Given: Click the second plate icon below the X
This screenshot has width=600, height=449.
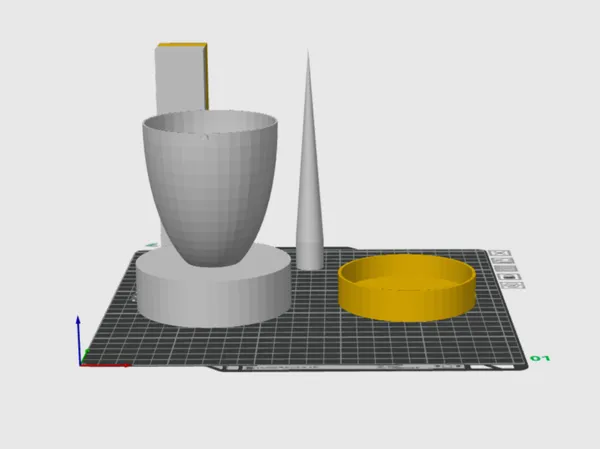Looking at the screenshot, I should point(504,261).
